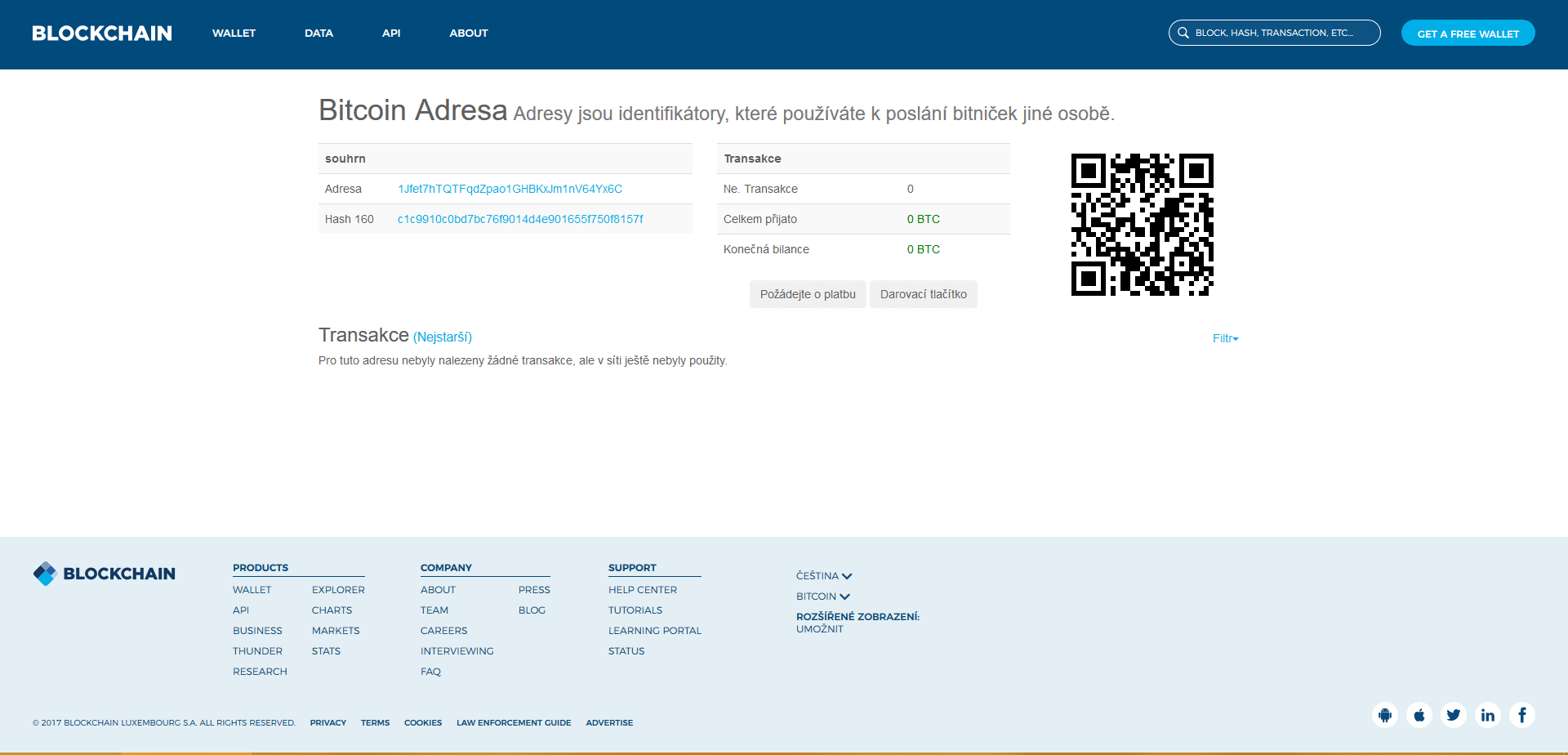The width and height of the screenshot is (1568, 755).
Task: Toggle the Nejstarší transaction sort link
Action: click(x=443, y=337)
